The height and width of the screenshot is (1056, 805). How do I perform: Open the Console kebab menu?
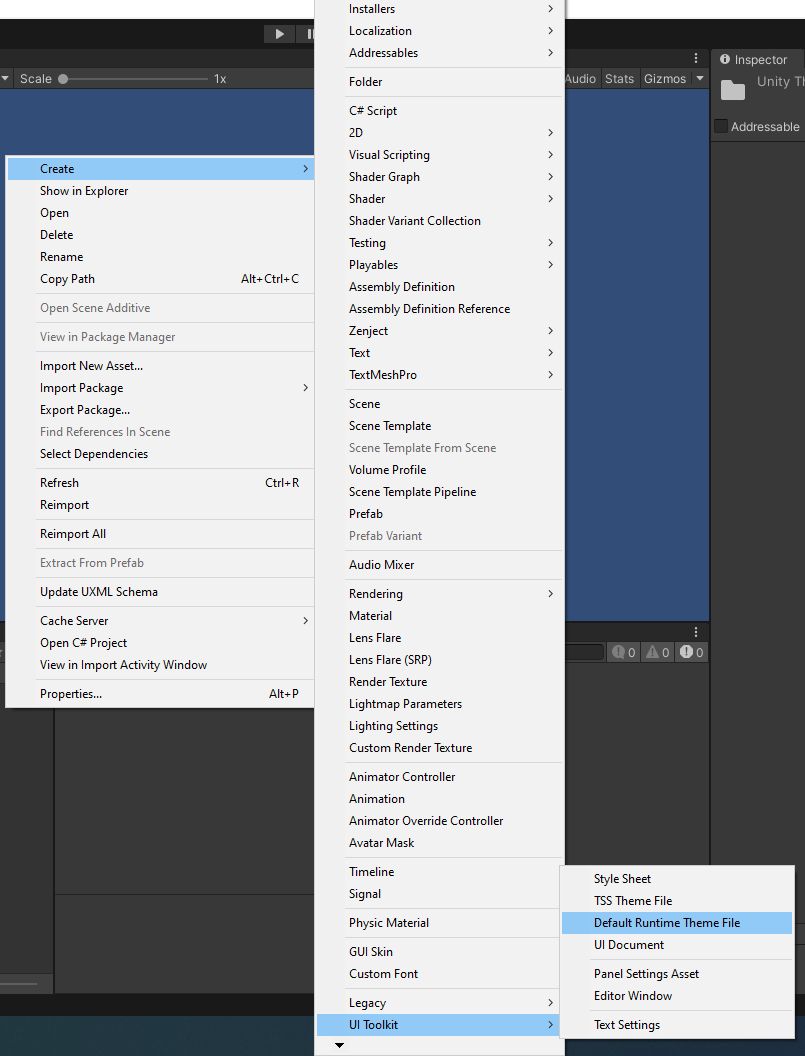click(696, 631)
